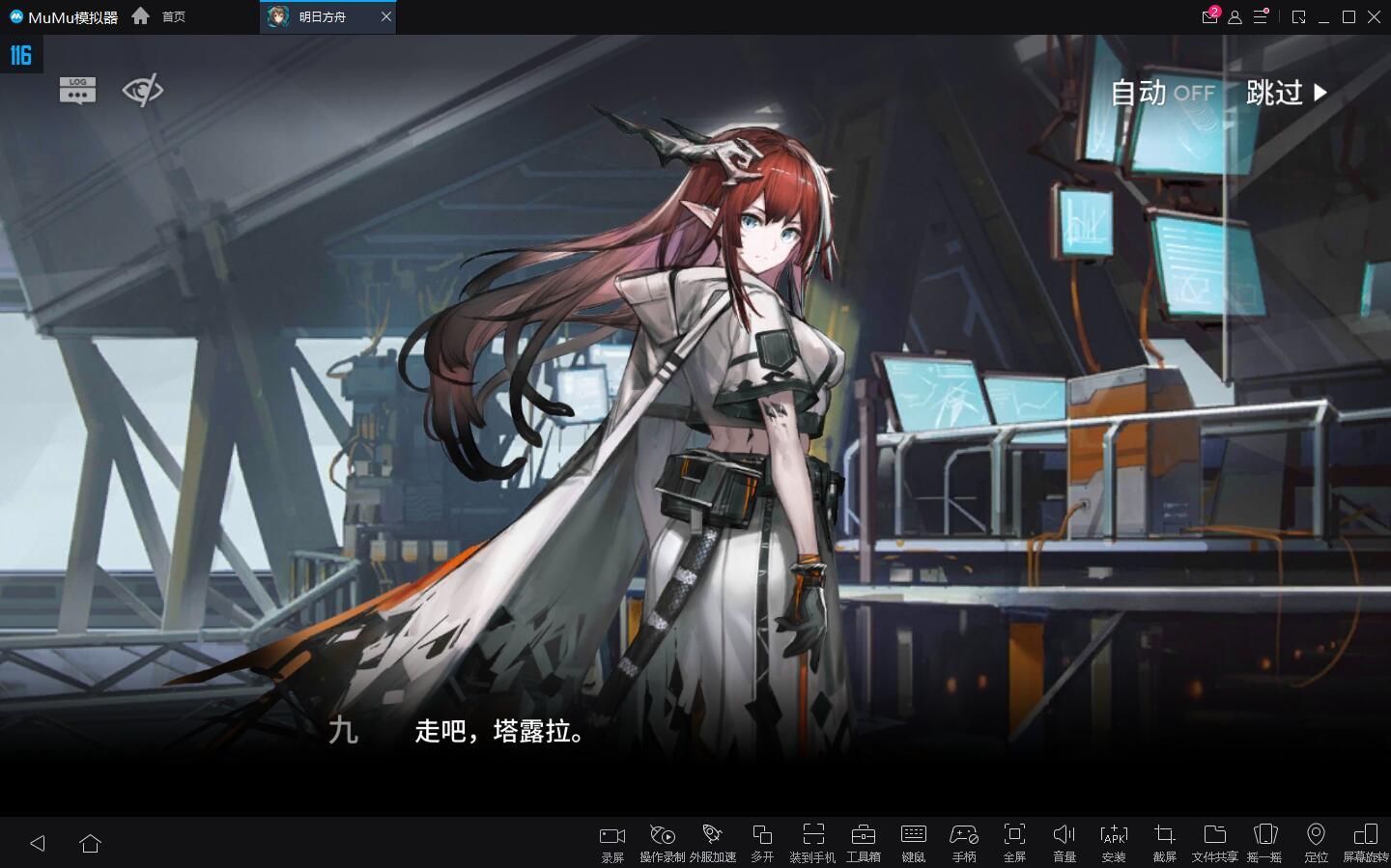
Task: Open 文件共享 shared folder
Action: 1215,843
